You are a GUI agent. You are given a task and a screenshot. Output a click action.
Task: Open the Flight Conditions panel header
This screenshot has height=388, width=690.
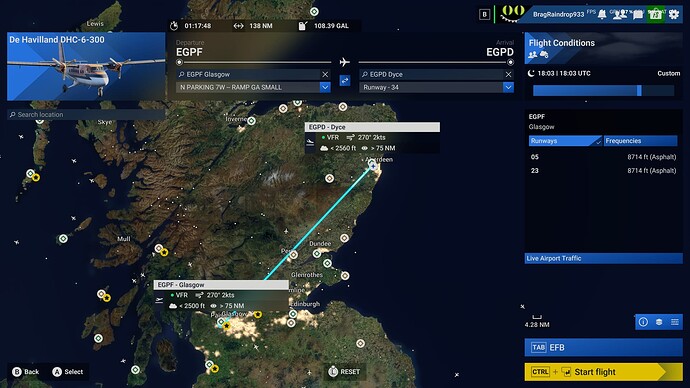coord(603,48)
